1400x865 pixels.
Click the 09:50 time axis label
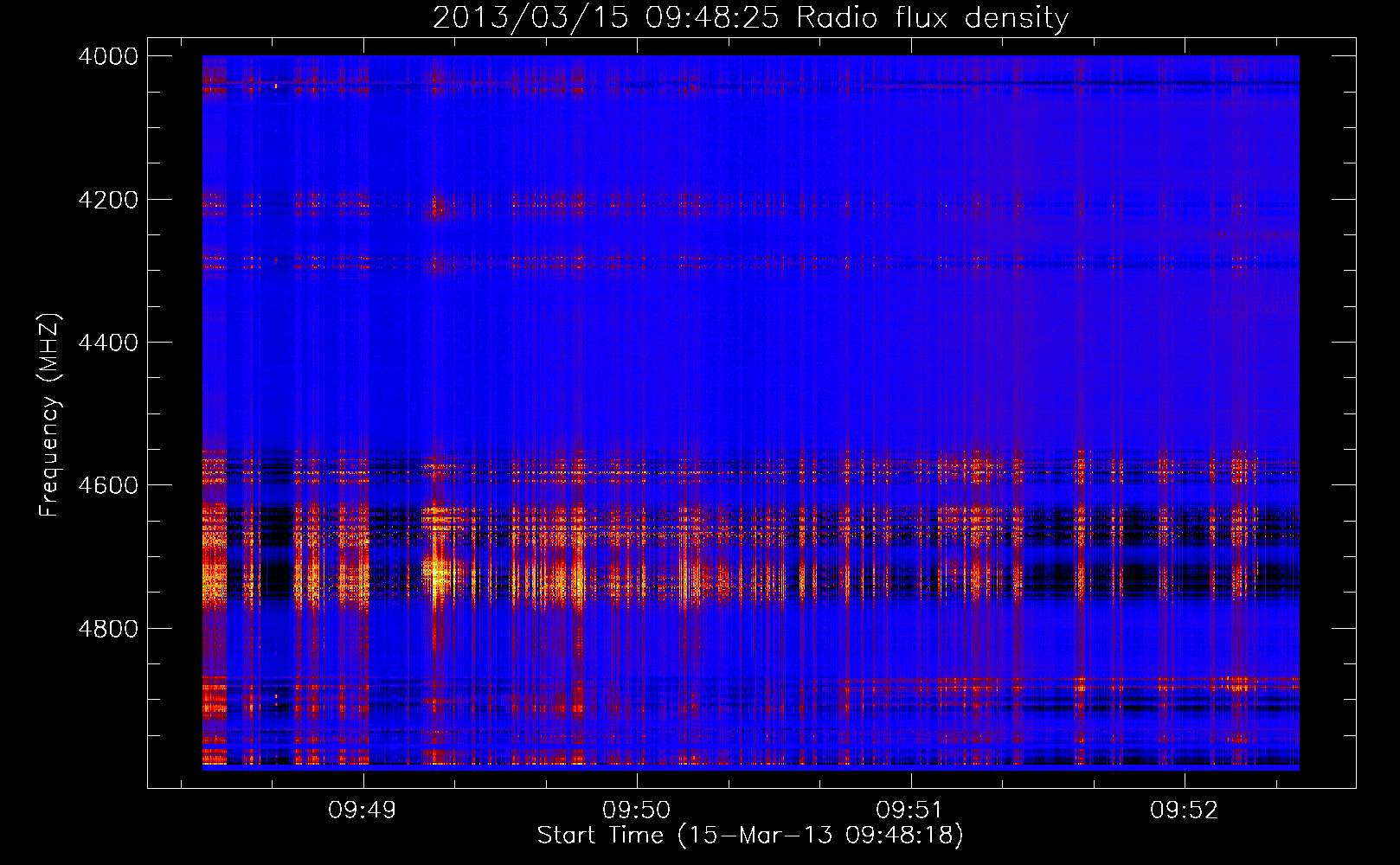(637, 811)
